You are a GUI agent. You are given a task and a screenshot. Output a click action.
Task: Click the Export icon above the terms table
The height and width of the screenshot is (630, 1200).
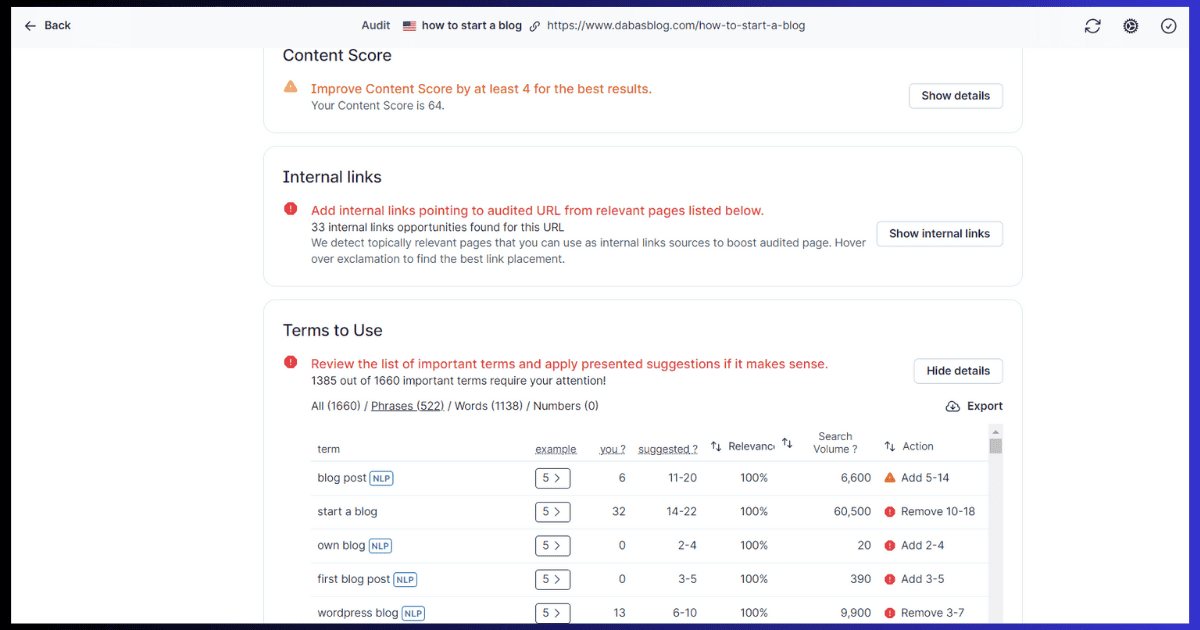click(x=953, y=406)
